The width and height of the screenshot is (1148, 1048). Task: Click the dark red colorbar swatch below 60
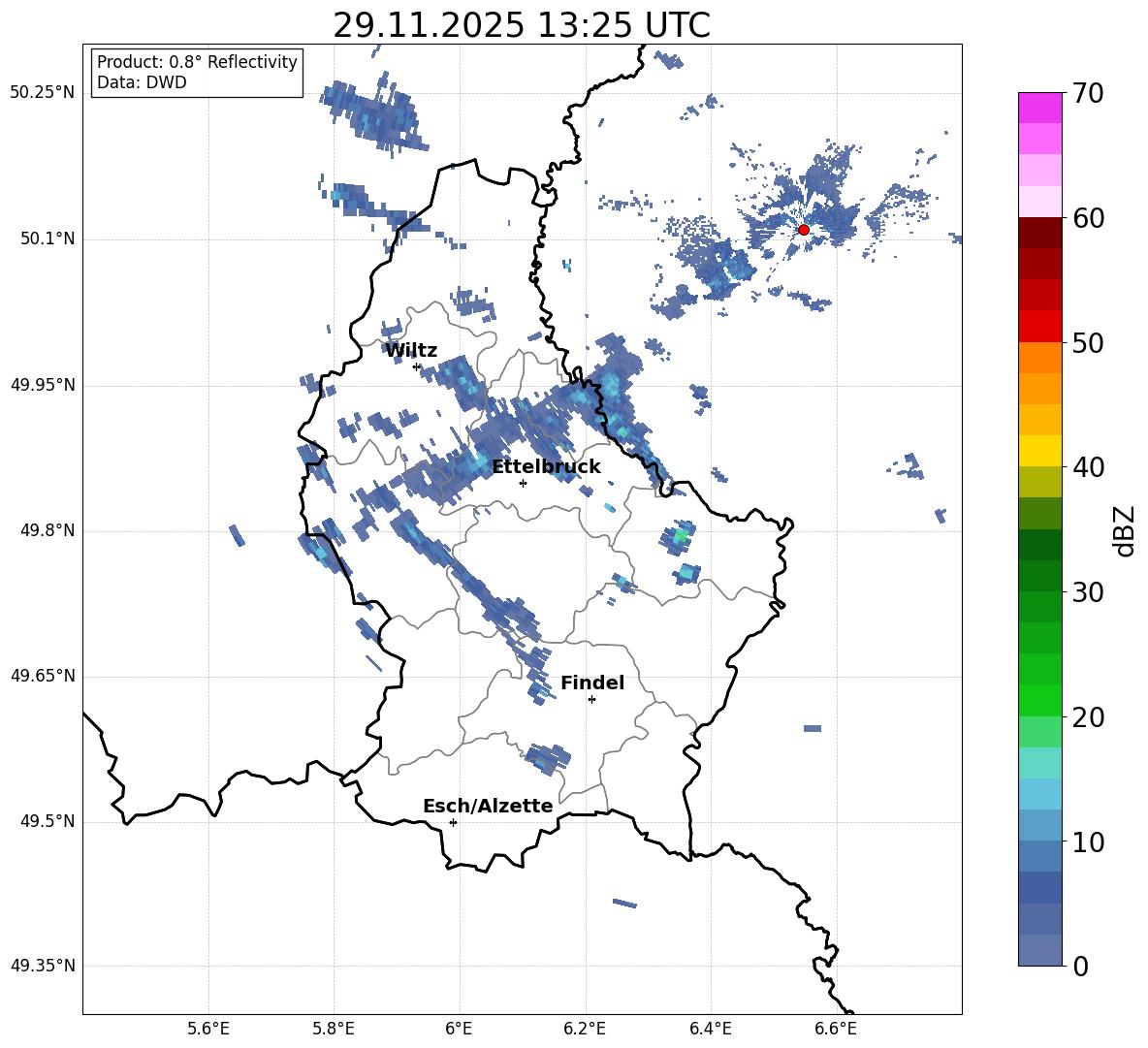coord(1040,233)
